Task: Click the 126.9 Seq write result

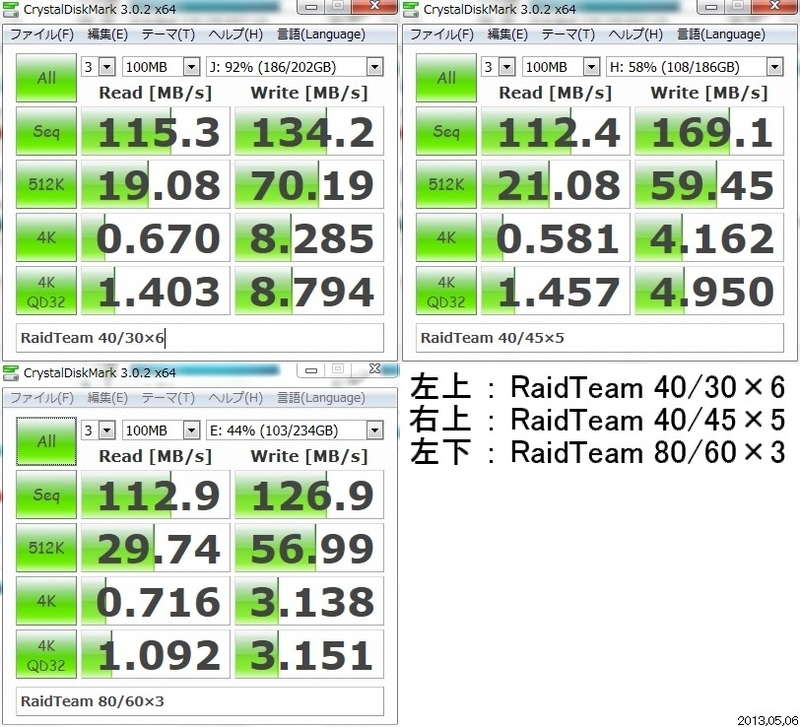Action: click(309, 494)
